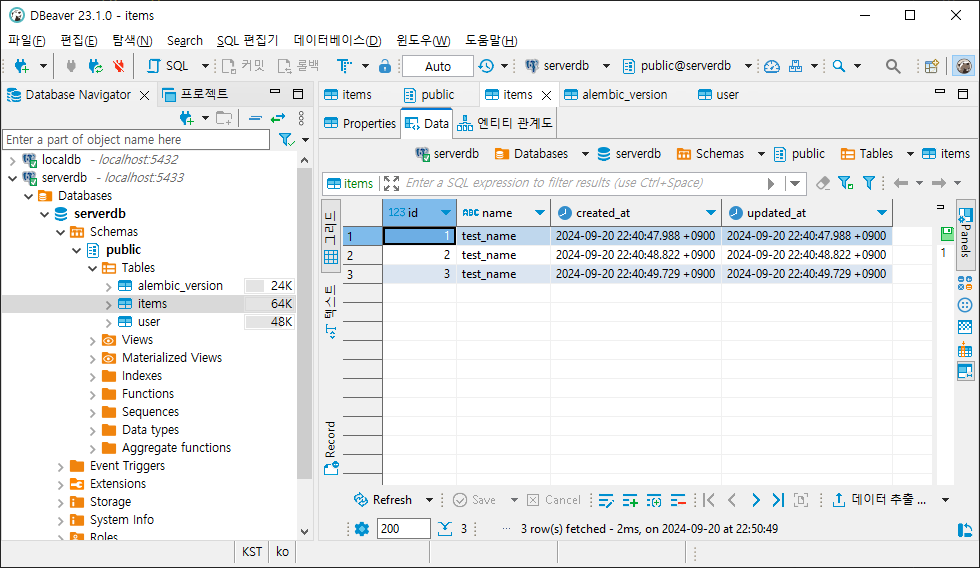Click the Delete row icon
This screenshot has height=568, width=980.
678,500
